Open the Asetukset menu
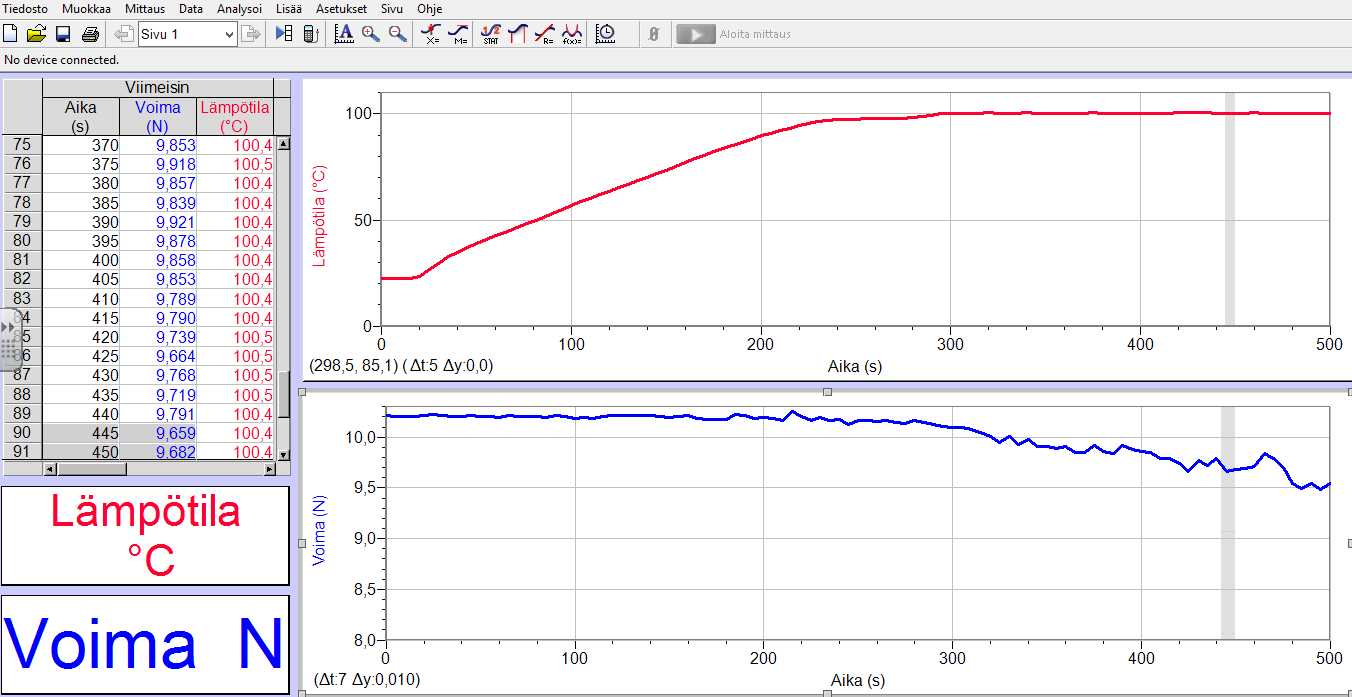Viewport: 1352px width, 697px height. [341, 8]
